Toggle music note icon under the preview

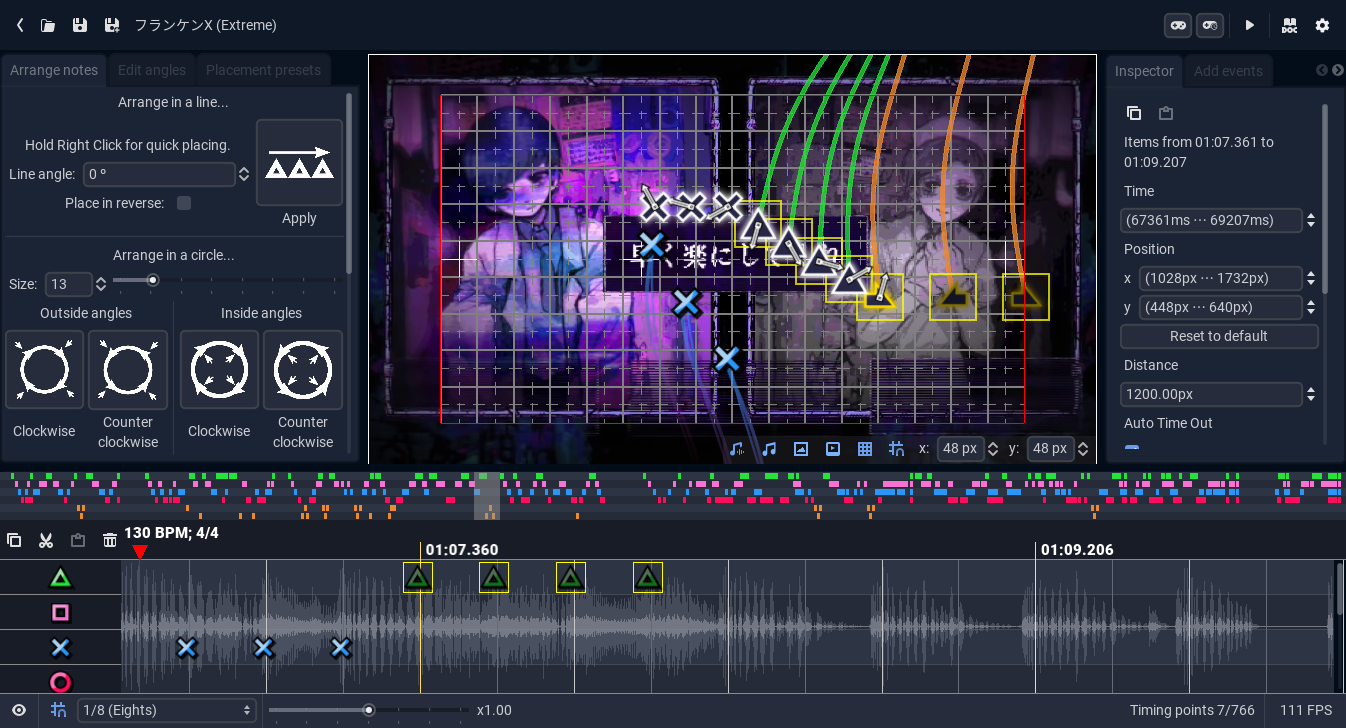(x=769, y=449)
